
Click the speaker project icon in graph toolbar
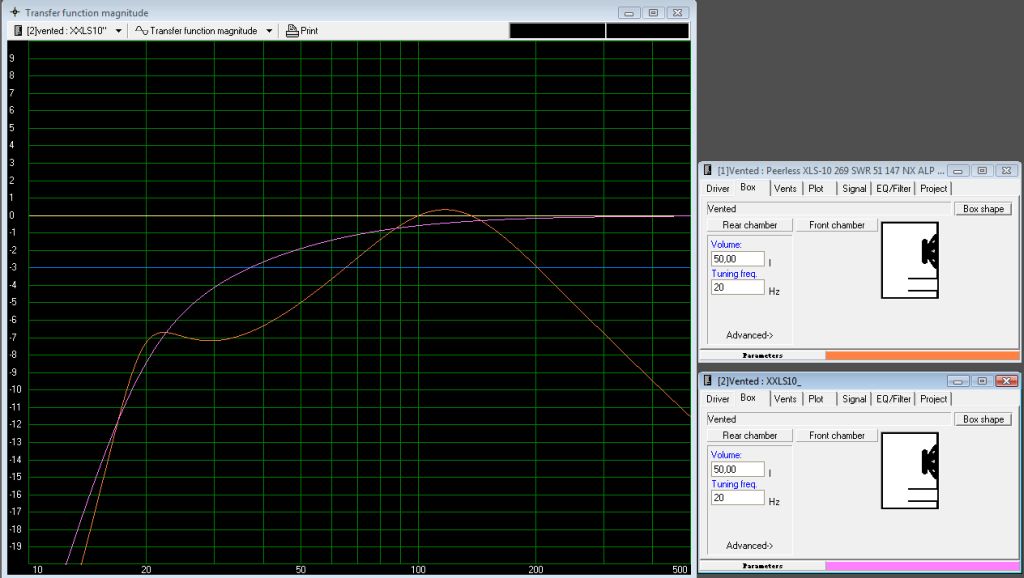[x=18, y=31]
